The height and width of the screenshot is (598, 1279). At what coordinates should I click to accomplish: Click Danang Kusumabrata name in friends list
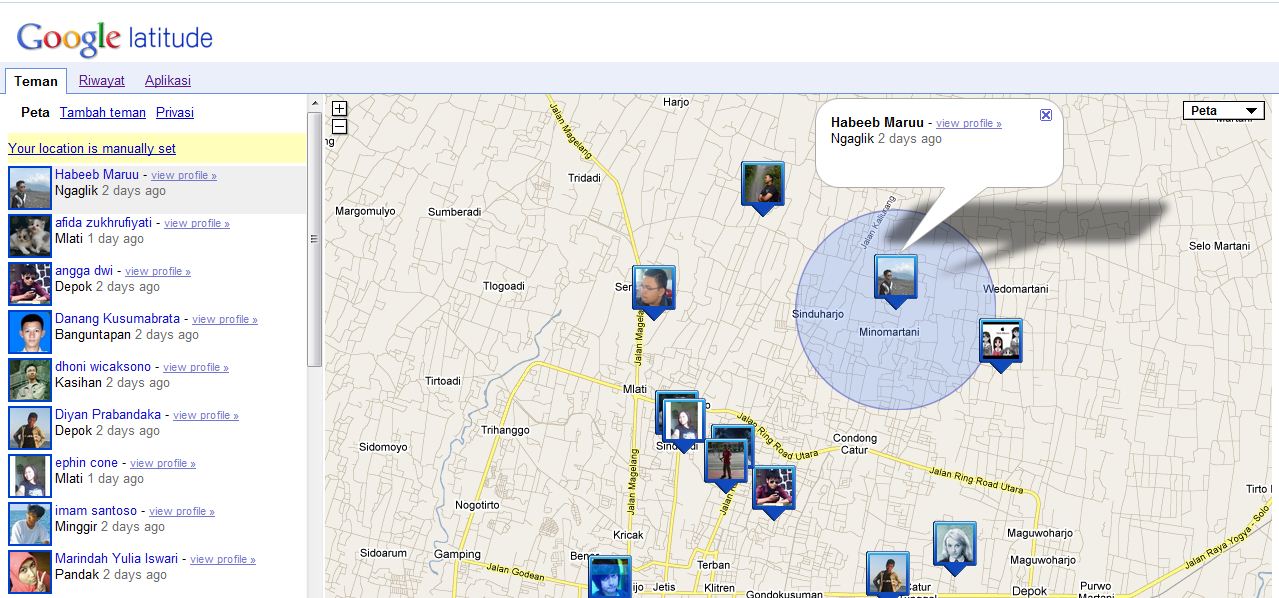(117, 318)
